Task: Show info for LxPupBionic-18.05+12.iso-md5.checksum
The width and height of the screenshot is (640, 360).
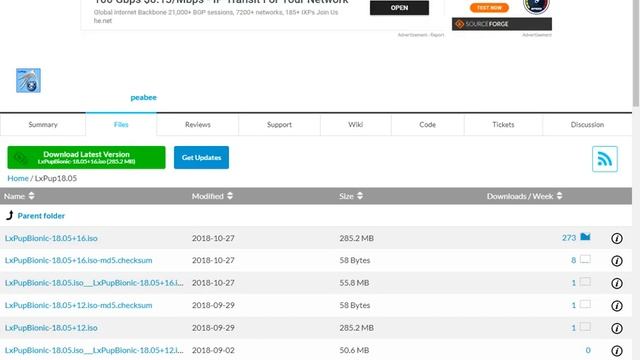Action: click(x=617, y=306)
